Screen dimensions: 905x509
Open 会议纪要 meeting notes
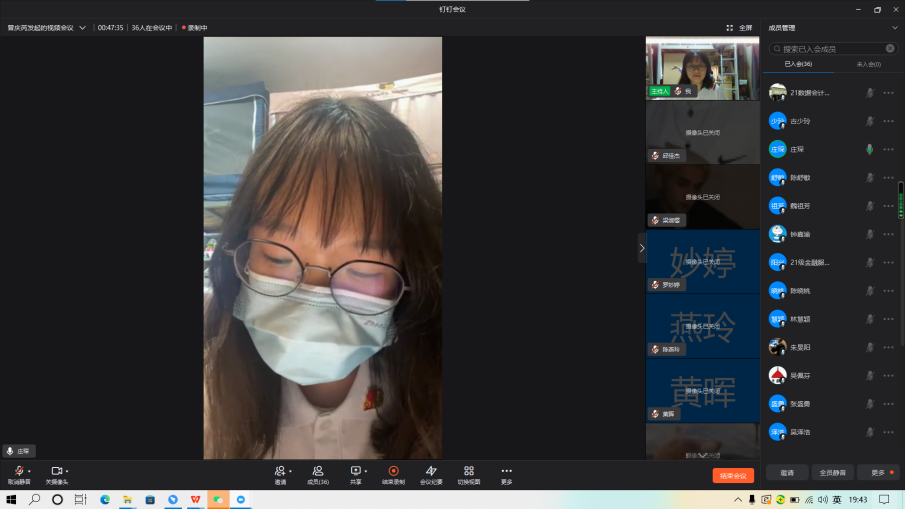(431, 470)
